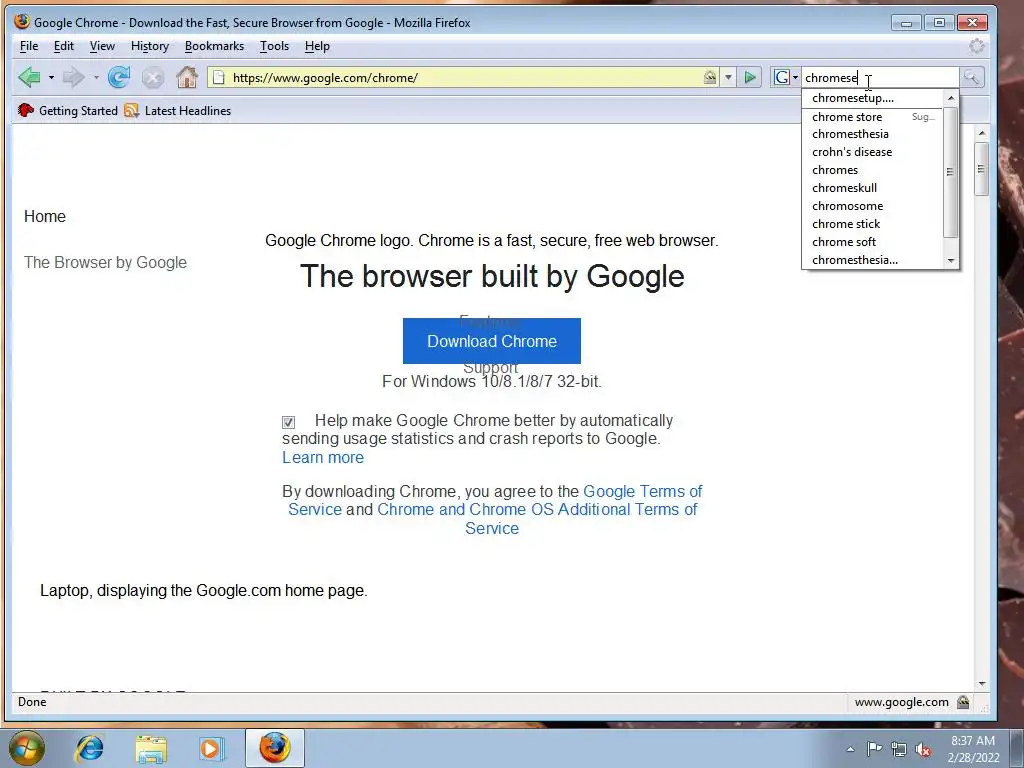Image resolution: width=1024 pixels, height=768 pixels.
Task: Reload the page with the Refresh icon
Action: pyautogui.click(x=119, y=78)
